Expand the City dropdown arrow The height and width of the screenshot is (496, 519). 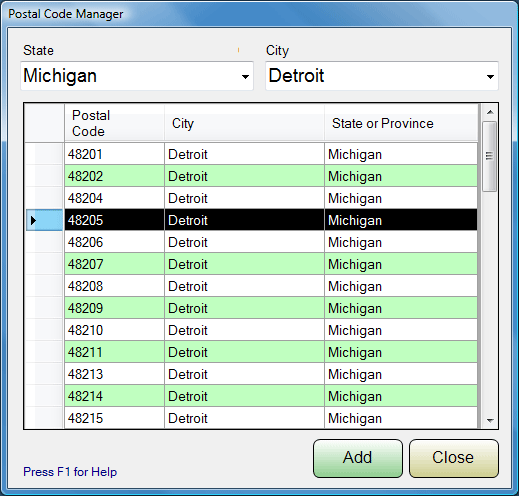click(490, 76)
